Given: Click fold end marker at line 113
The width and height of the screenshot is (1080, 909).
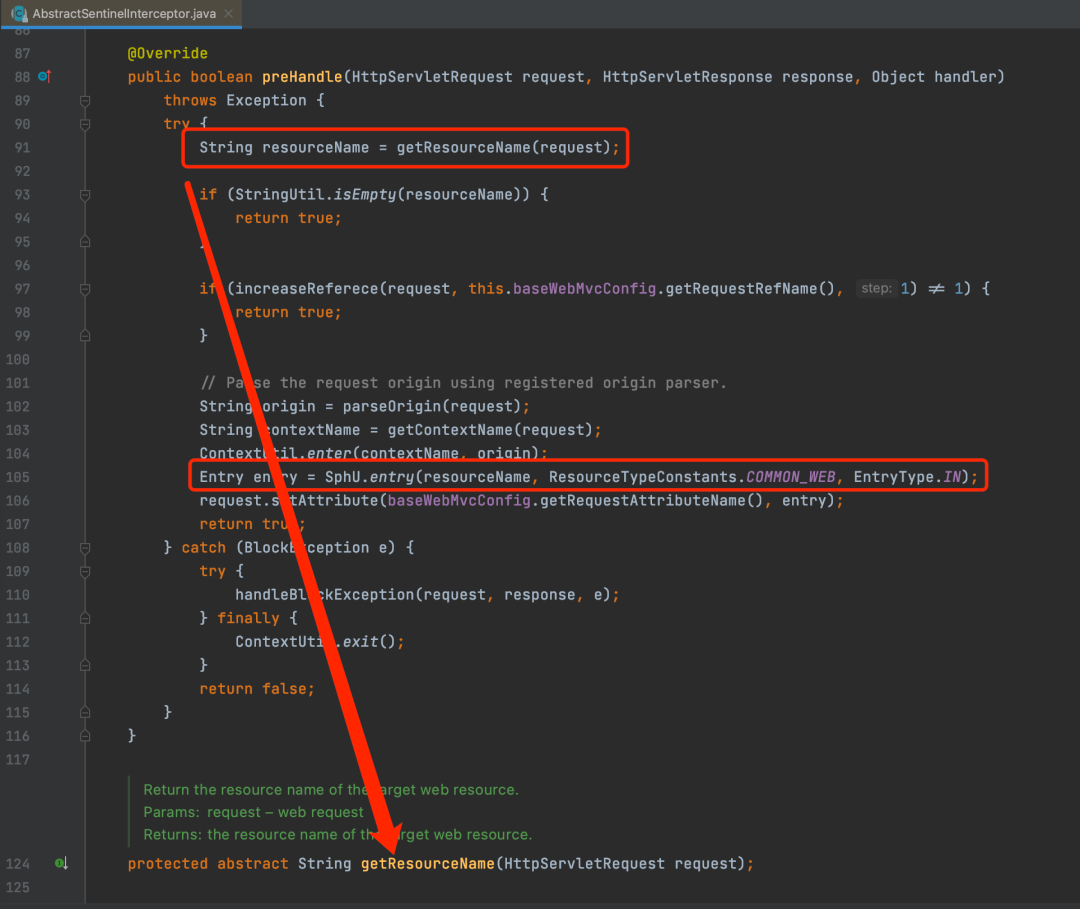Looking at the screenshot, I should click(85, 665).
